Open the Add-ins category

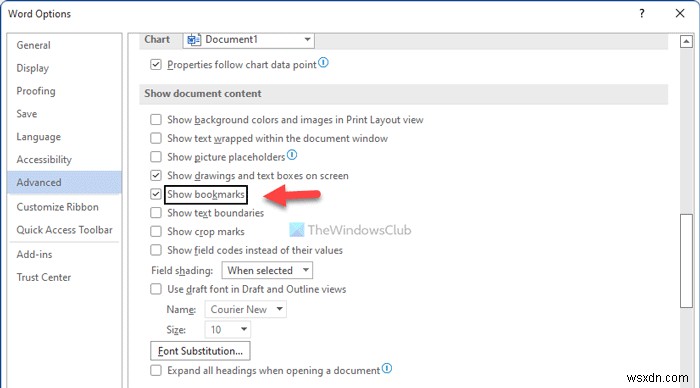point(64,254)
